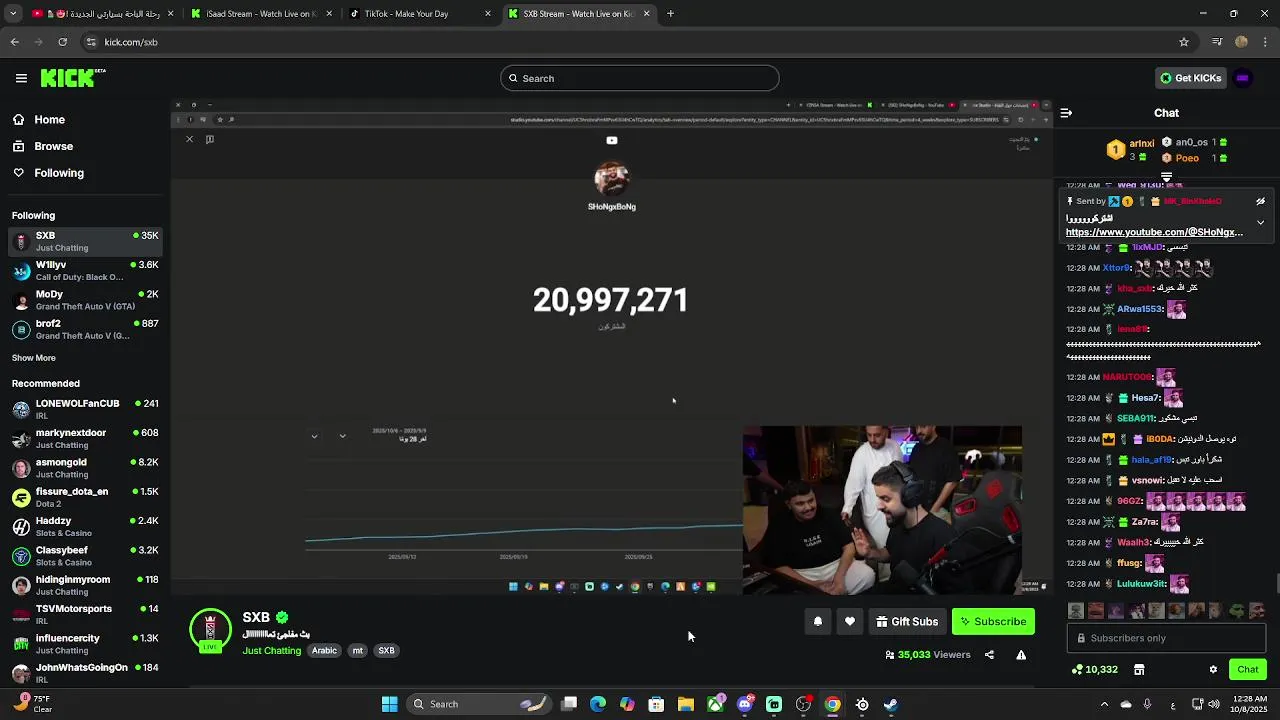Open Get KICKs button
Viewport: 1280px width, 720px height.
[1190, 78]
